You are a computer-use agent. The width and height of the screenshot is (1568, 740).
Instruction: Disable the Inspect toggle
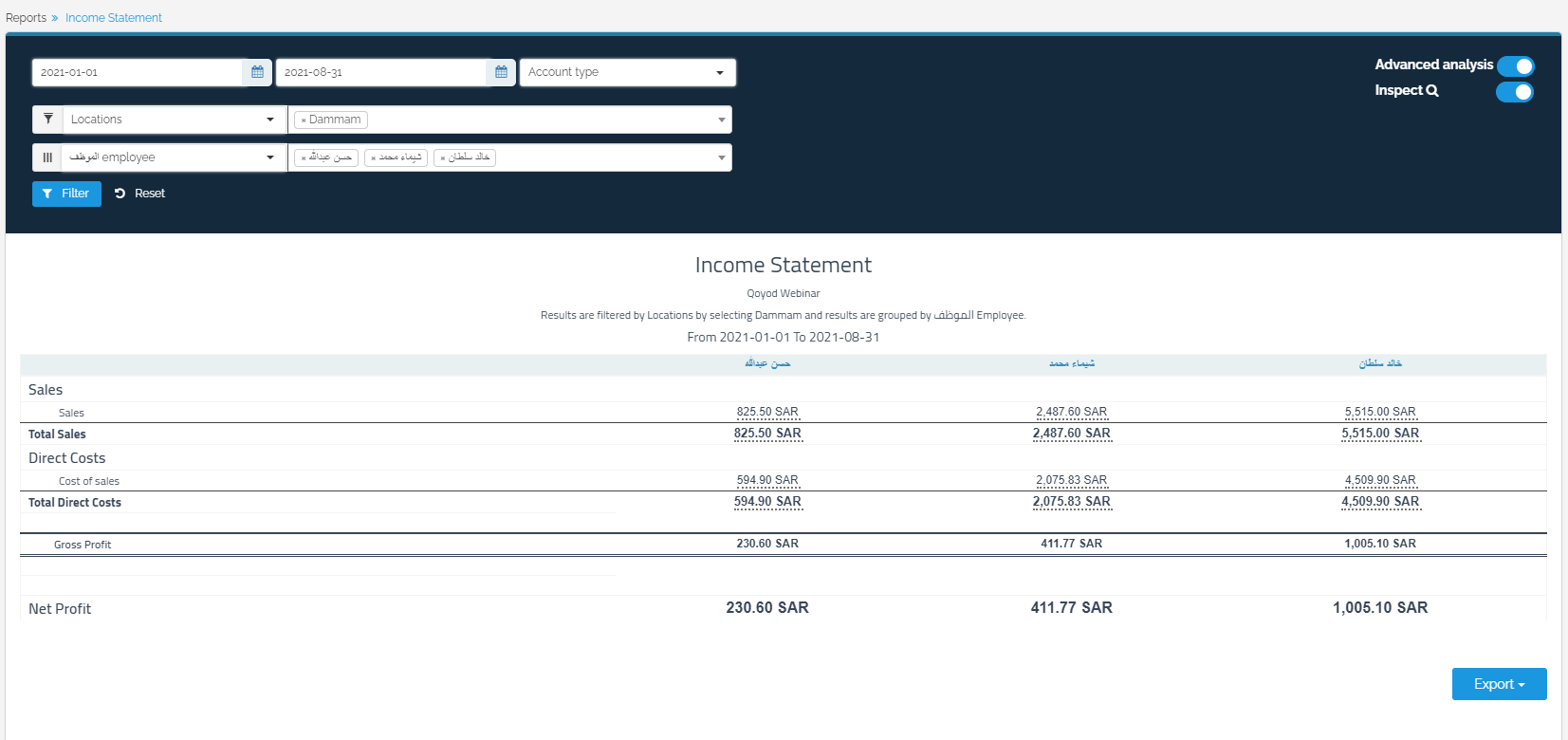coord(1515,92)
